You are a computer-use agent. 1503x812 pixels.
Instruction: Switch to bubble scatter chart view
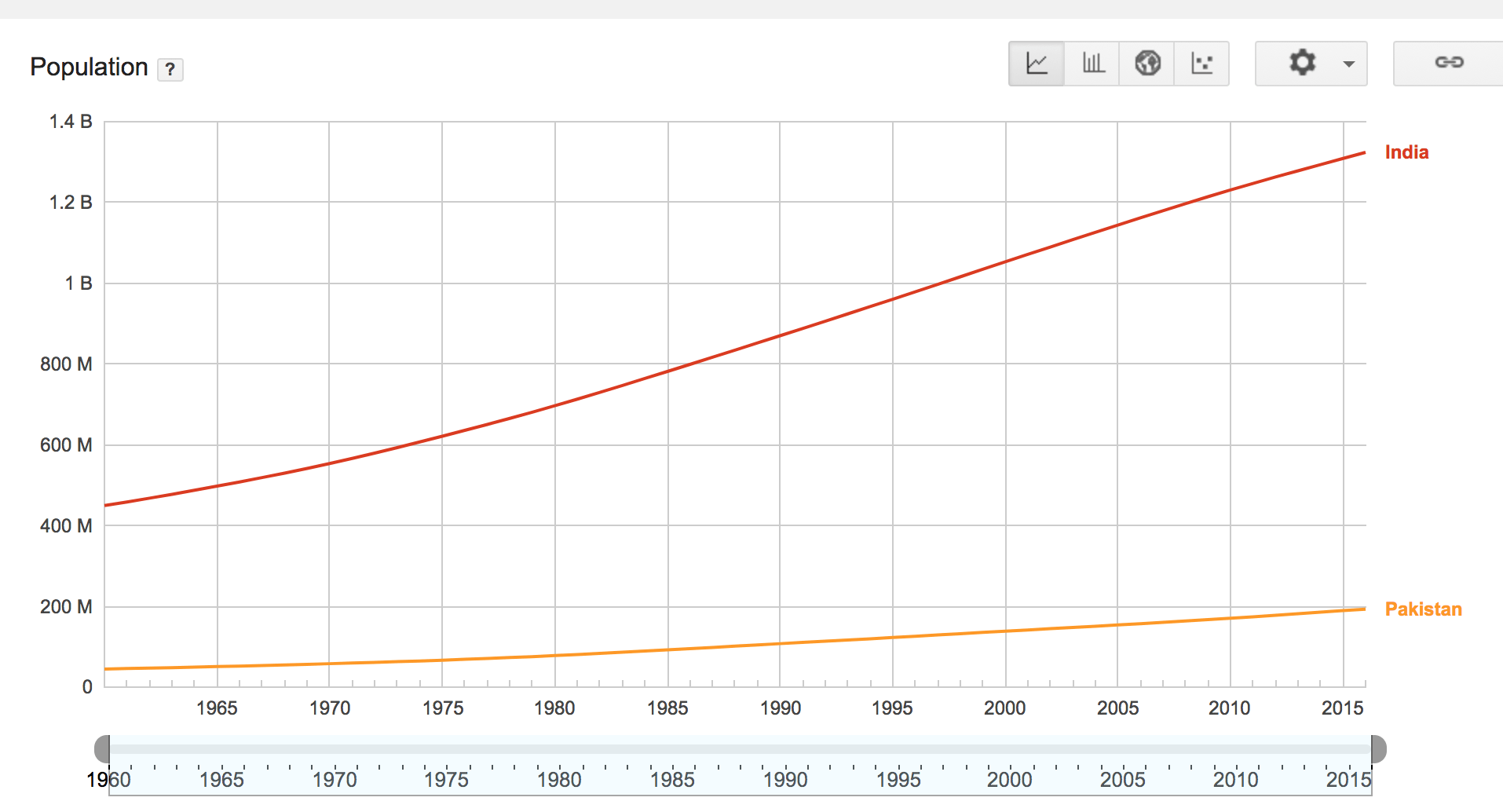1201,64
